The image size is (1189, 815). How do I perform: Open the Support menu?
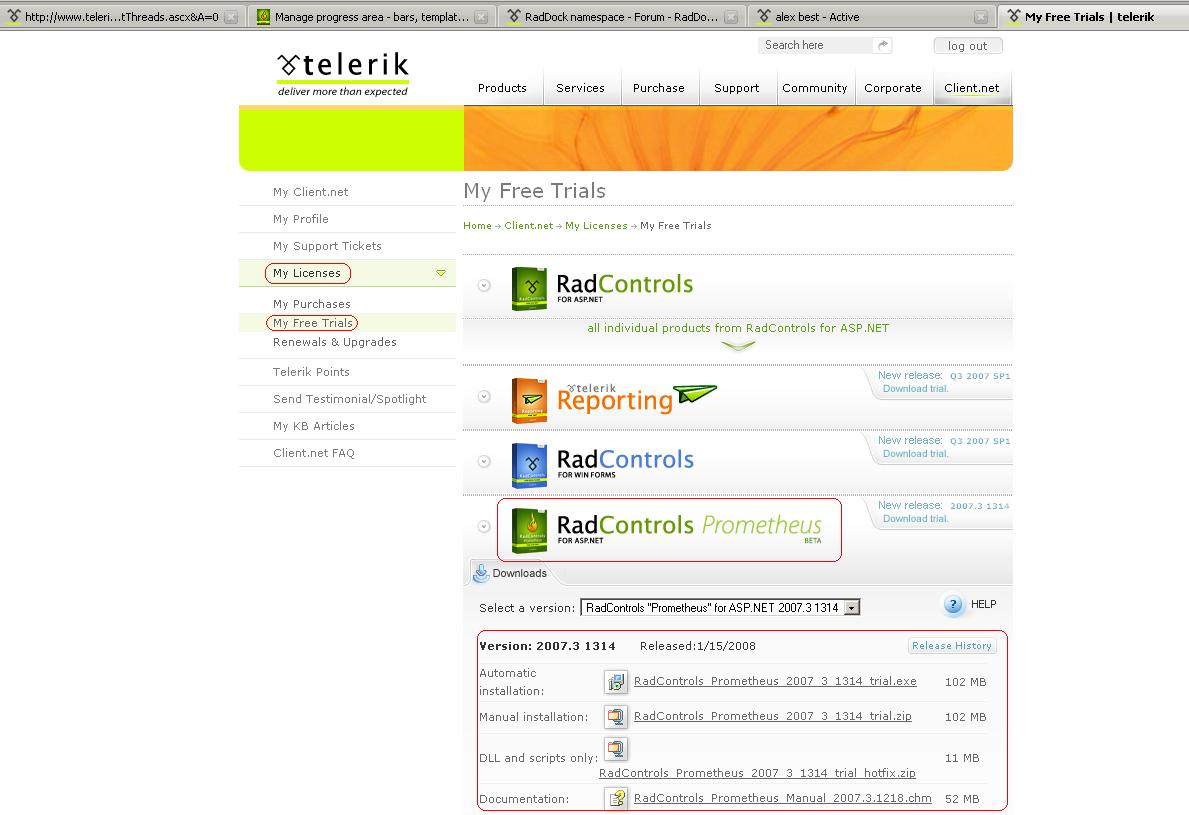coord(736,88)
